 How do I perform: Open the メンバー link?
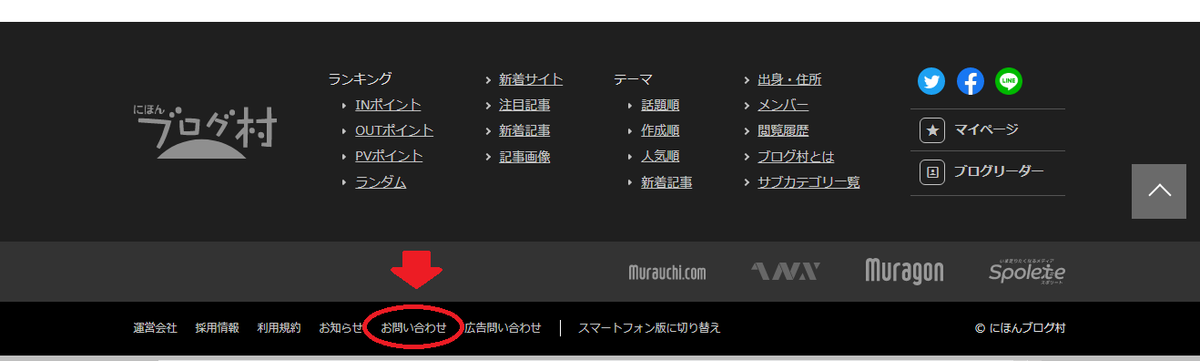783,105
